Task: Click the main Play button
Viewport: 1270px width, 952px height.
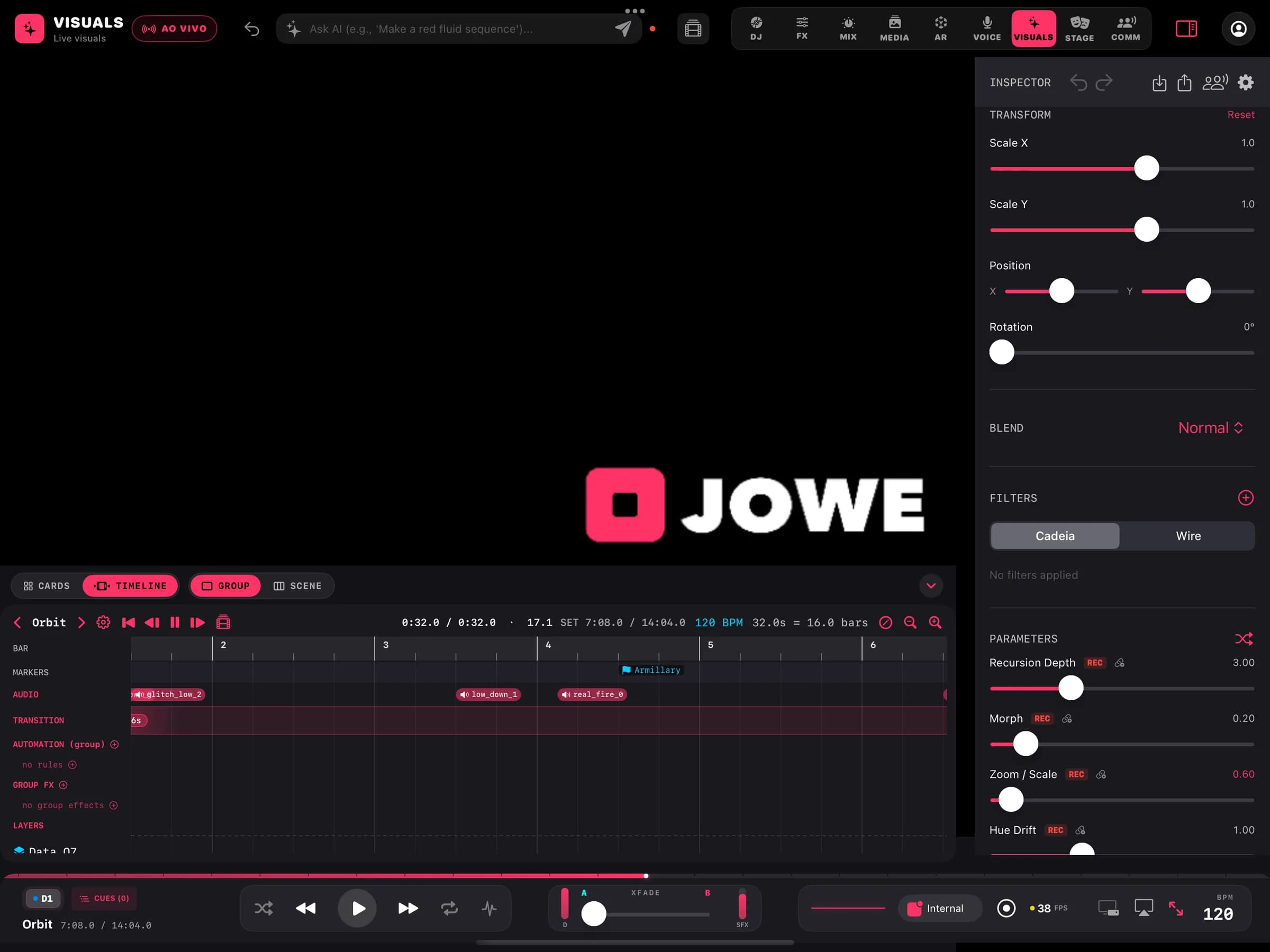Action: [x=357, y=908]
